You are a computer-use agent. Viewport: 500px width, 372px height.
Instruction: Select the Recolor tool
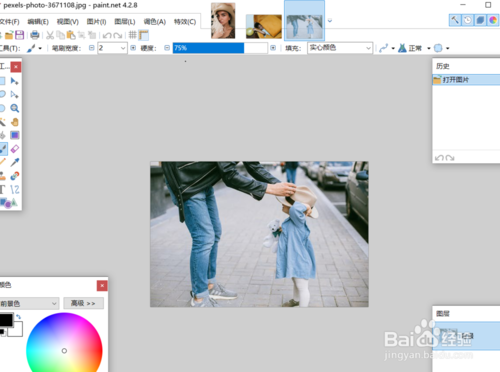tap(14, 176)
